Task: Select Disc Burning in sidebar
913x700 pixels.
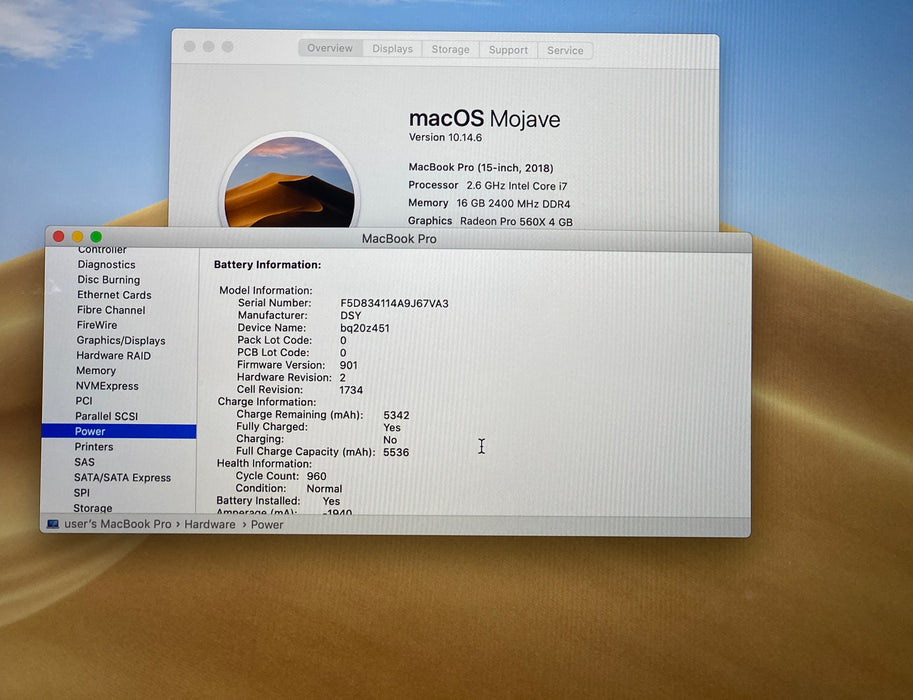Action: [x=108, y=280]
